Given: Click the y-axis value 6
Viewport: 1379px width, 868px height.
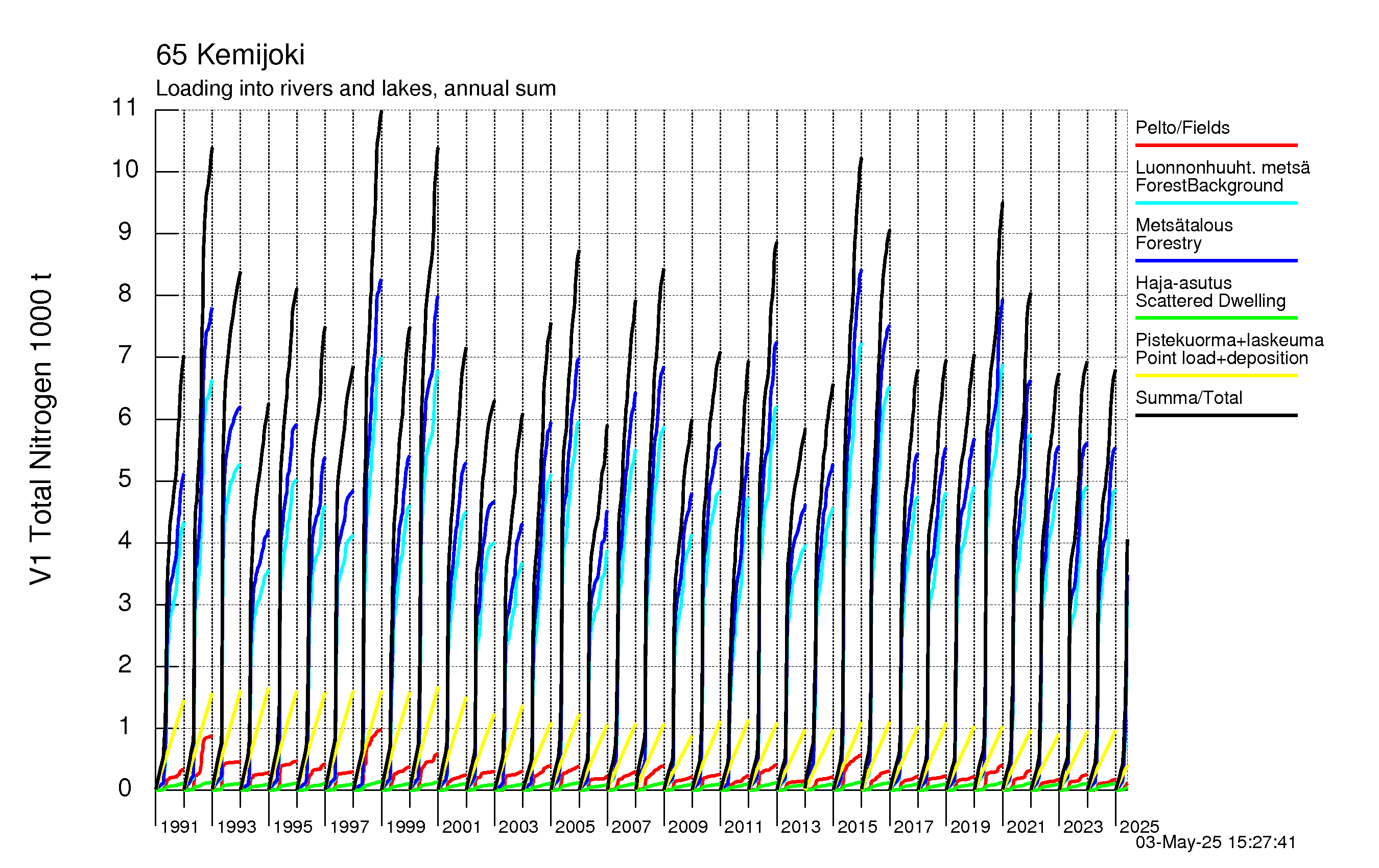Looking at the screenshot, I should click(125, 417).
